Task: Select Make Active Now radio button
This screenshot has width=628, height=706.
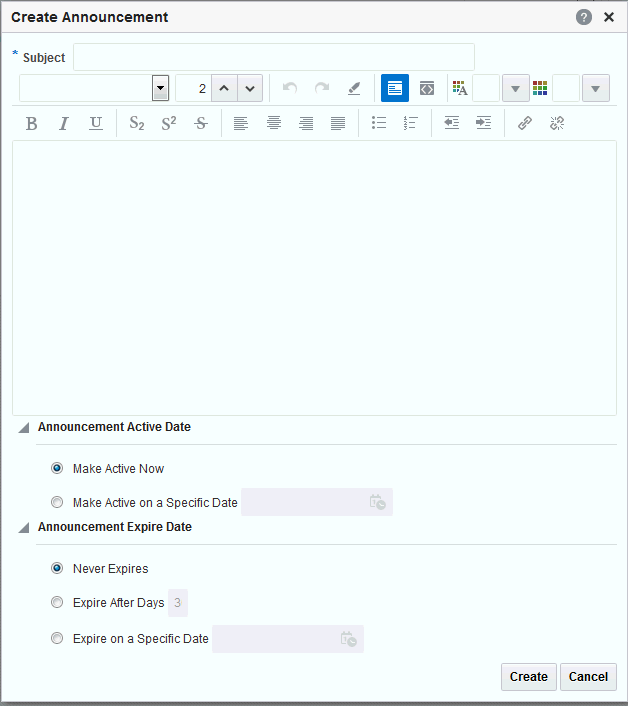Action: tap(57, 468)
